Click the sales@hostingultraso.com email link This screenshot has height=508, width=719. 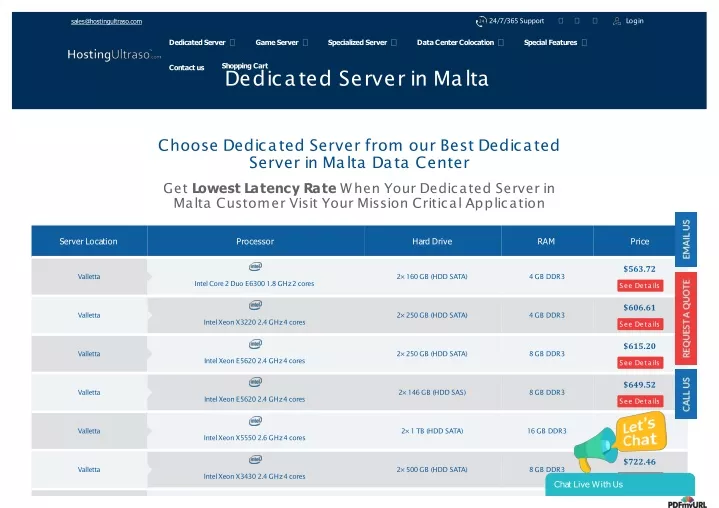click(x=106, y=22)
